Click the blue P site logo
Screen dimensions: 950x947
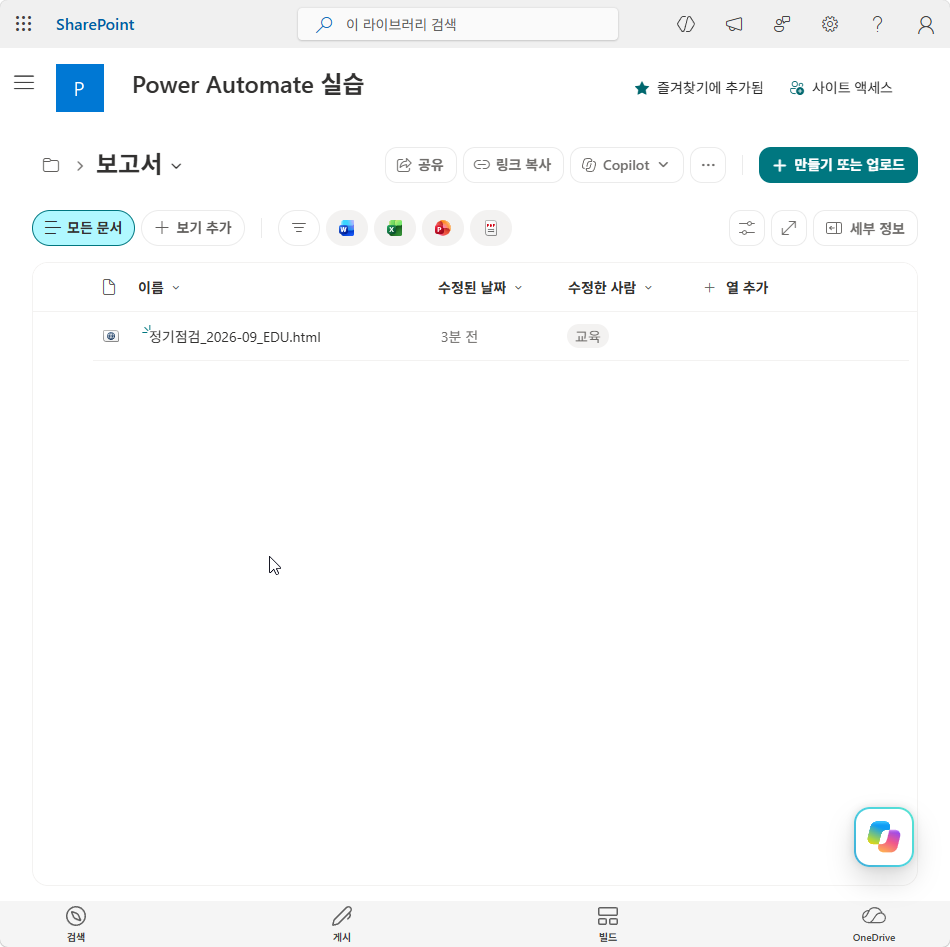tap(80, 88)
